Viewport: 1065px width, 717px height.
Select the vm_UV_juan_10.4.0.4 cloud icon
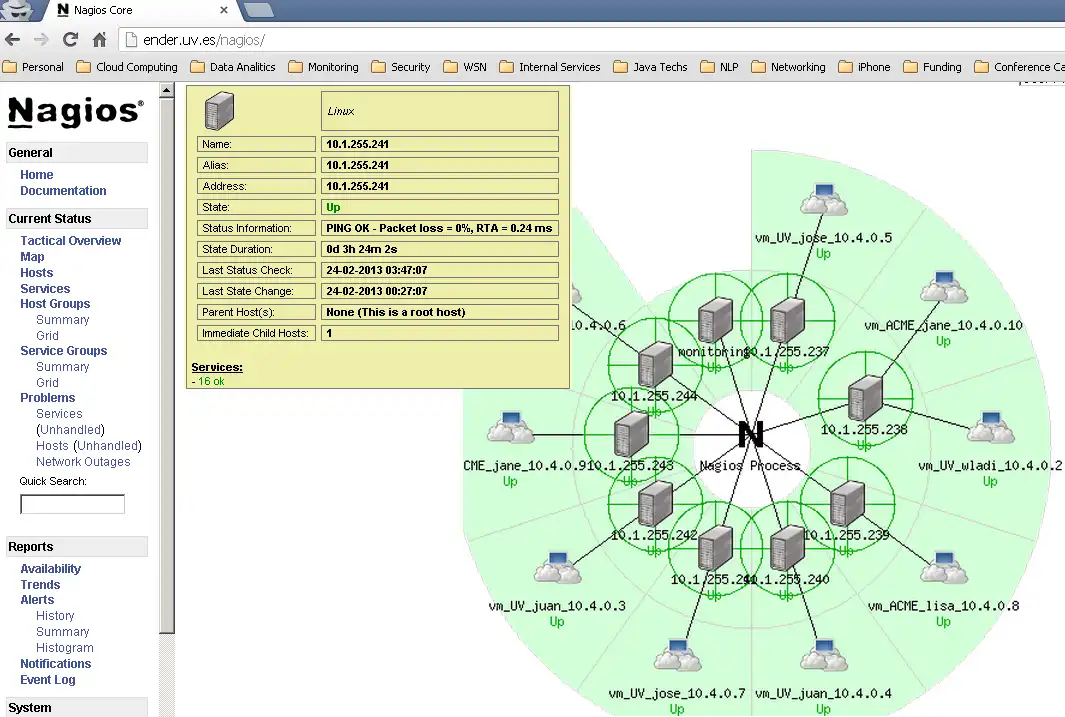coord(823,655)
